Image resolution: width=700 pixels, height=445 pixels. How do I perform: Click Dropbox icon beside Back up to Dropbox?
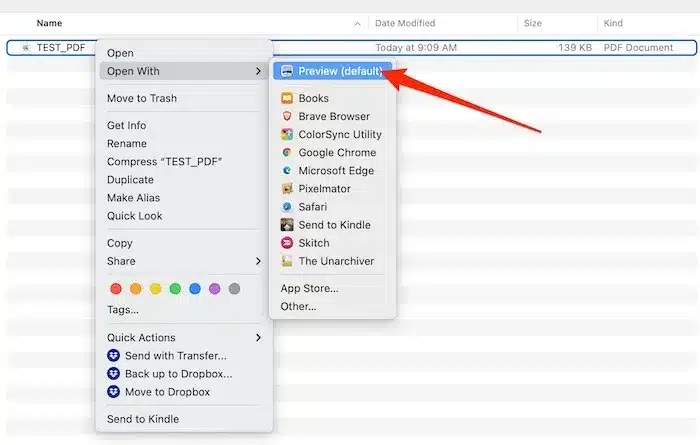coord(113,374)
